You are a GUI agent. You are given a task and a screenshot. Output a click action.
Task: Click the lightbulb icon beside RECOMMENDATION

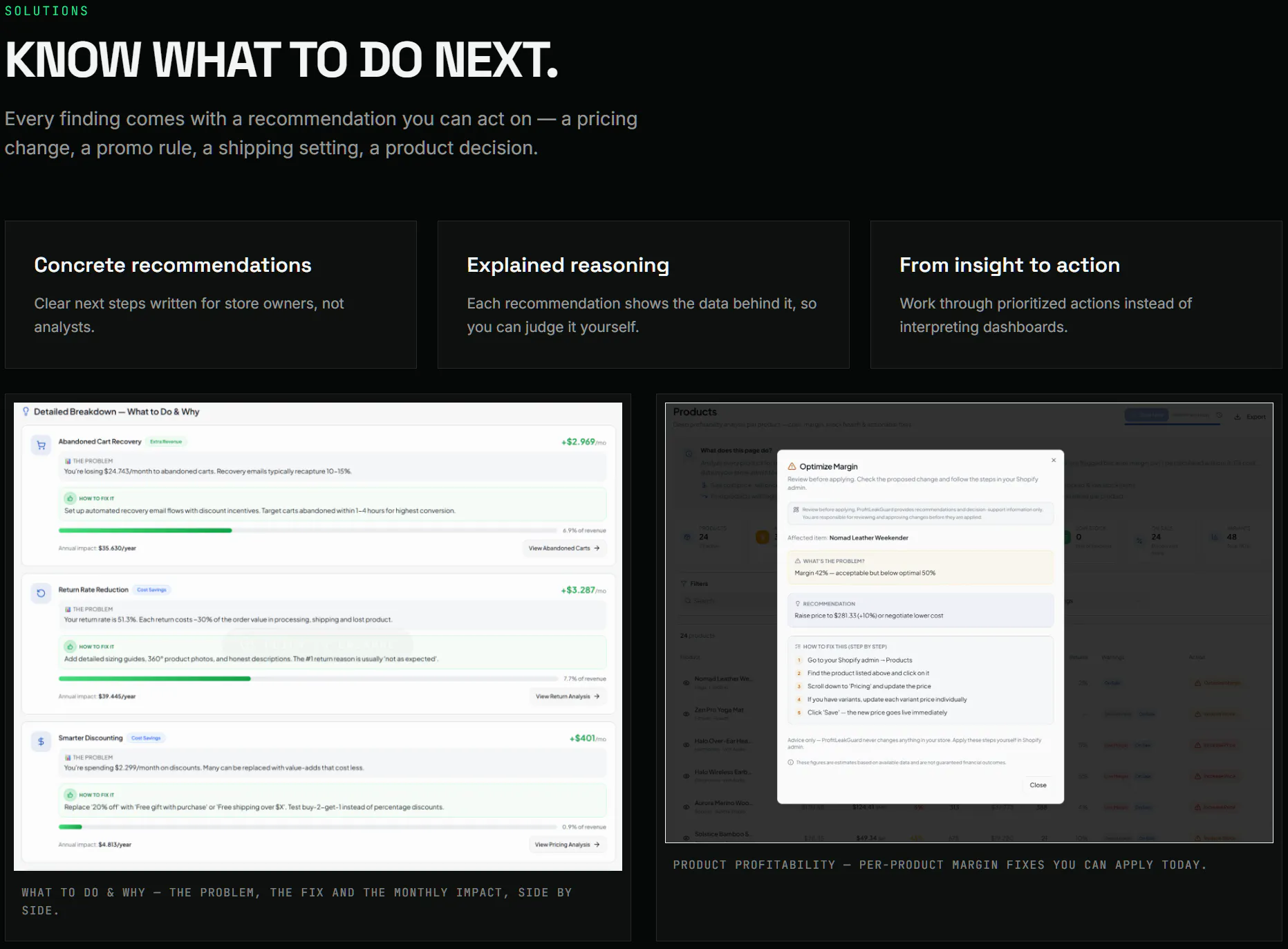point(798,604)
